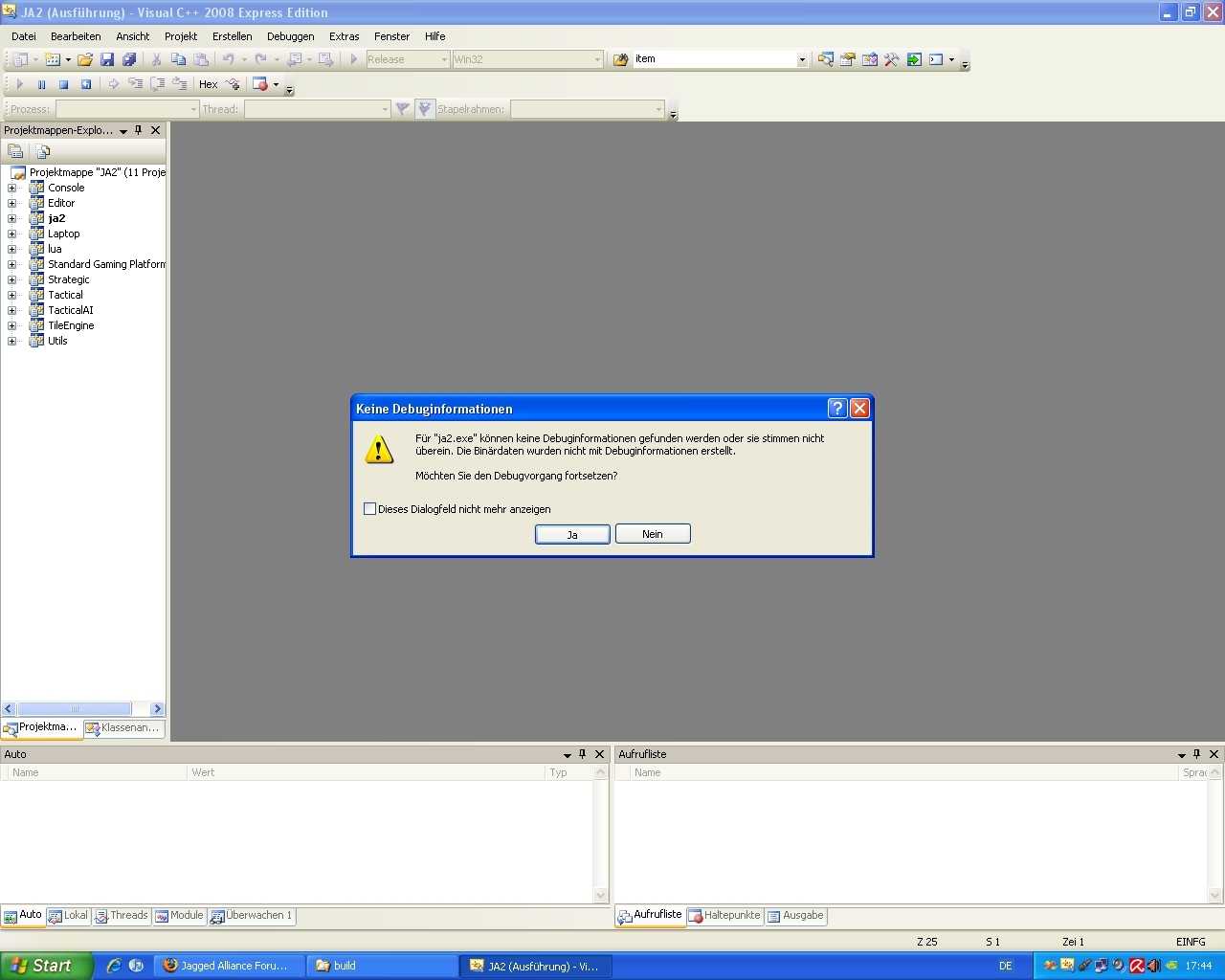Viewport: 1225px width, 980px height.
Task: Click the Windows Start button
Action: pos(47,966)
